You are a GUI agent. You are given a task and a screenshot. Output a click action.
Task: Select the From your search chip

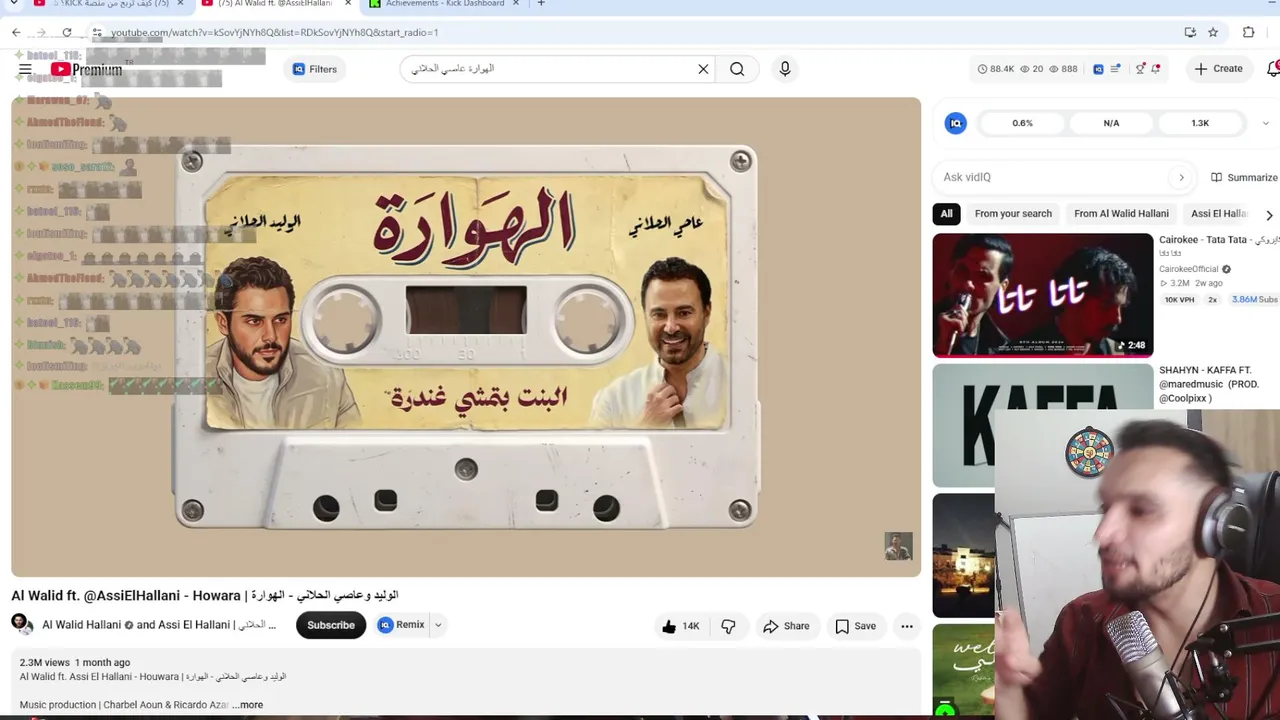pyautogui.click(x=1013, y=213)
